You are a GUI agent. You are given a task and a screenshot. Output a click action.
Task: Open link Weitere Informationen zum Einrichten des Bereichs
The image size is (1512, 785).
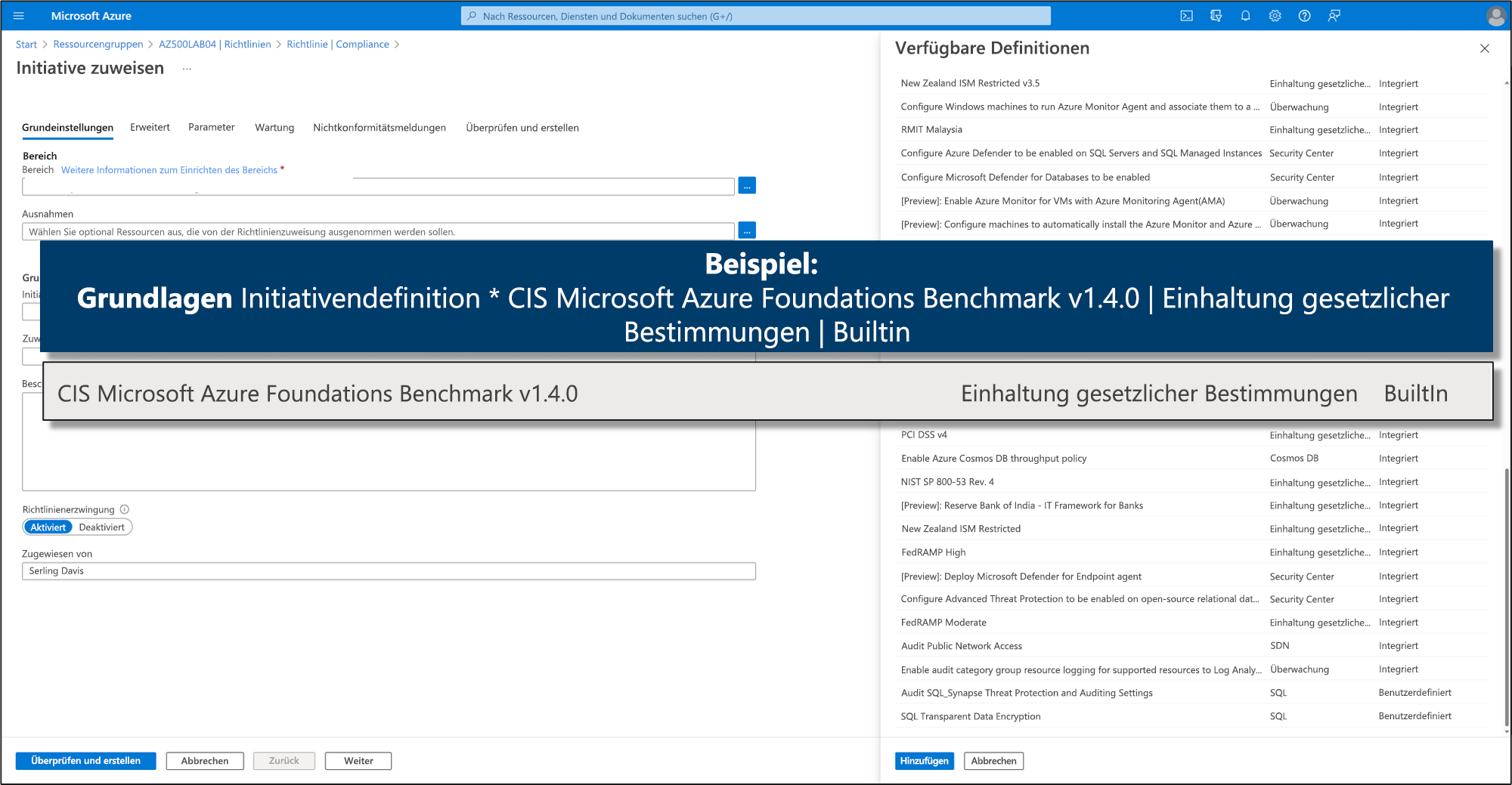tap(169, 170)
